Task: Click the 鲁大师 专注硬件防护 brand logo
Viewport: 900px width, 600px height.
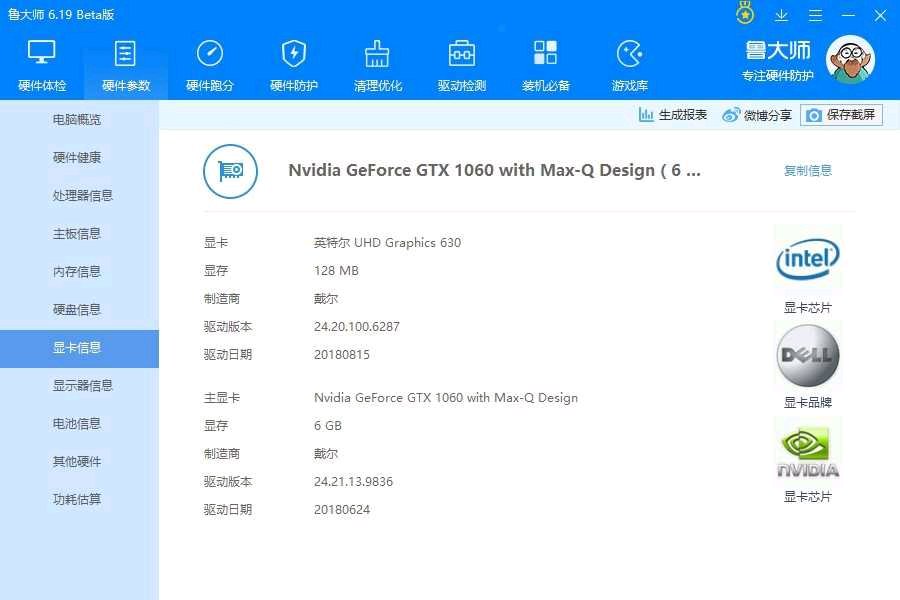Action: (777, 61)
